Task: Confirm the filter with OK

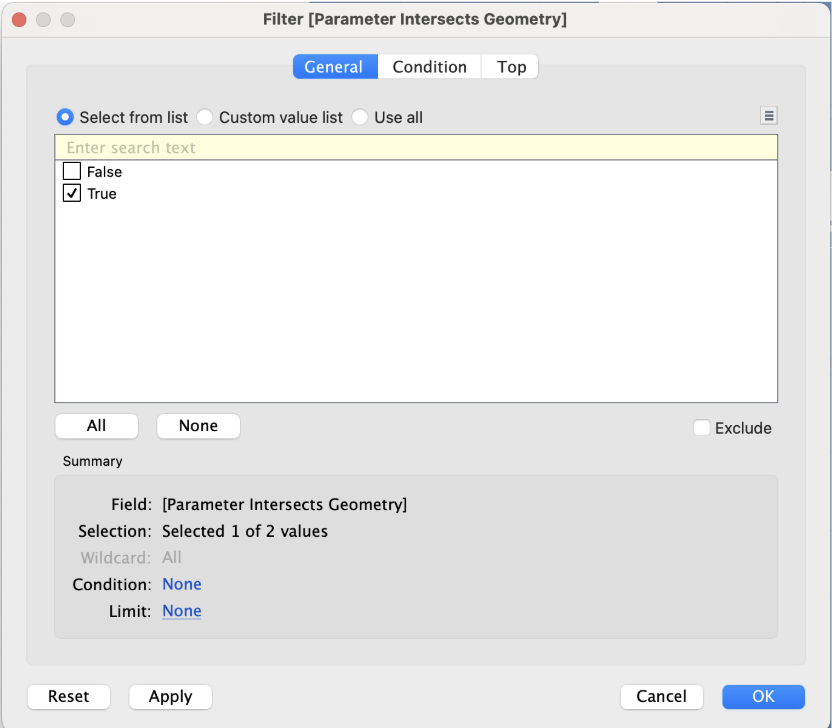Action: pos(763,696)
